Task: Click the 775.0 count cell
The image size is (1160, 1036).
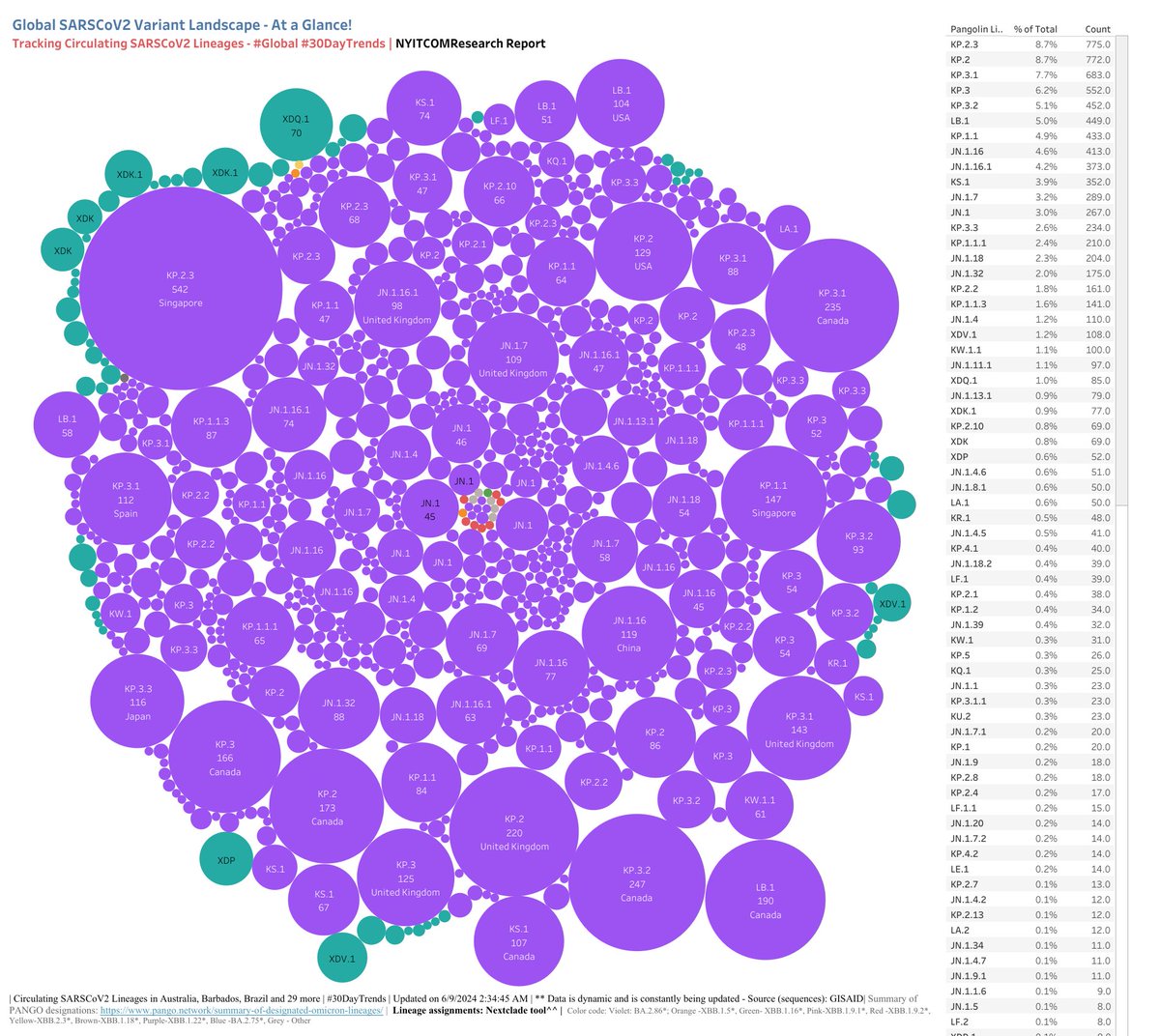Action: (1097, 44)
